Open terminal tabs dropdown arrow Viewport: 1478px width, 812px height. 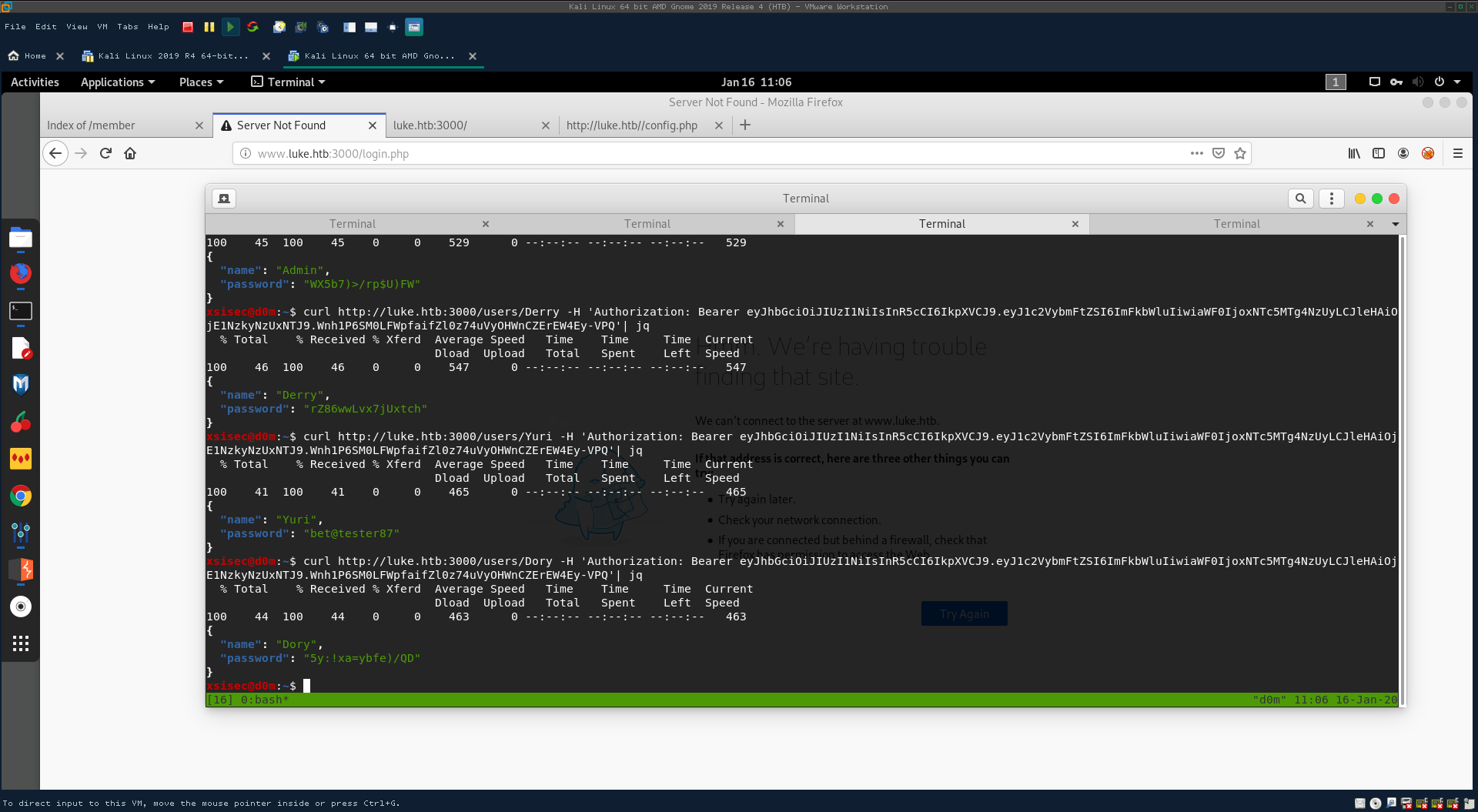click(x=1396, y=224)
